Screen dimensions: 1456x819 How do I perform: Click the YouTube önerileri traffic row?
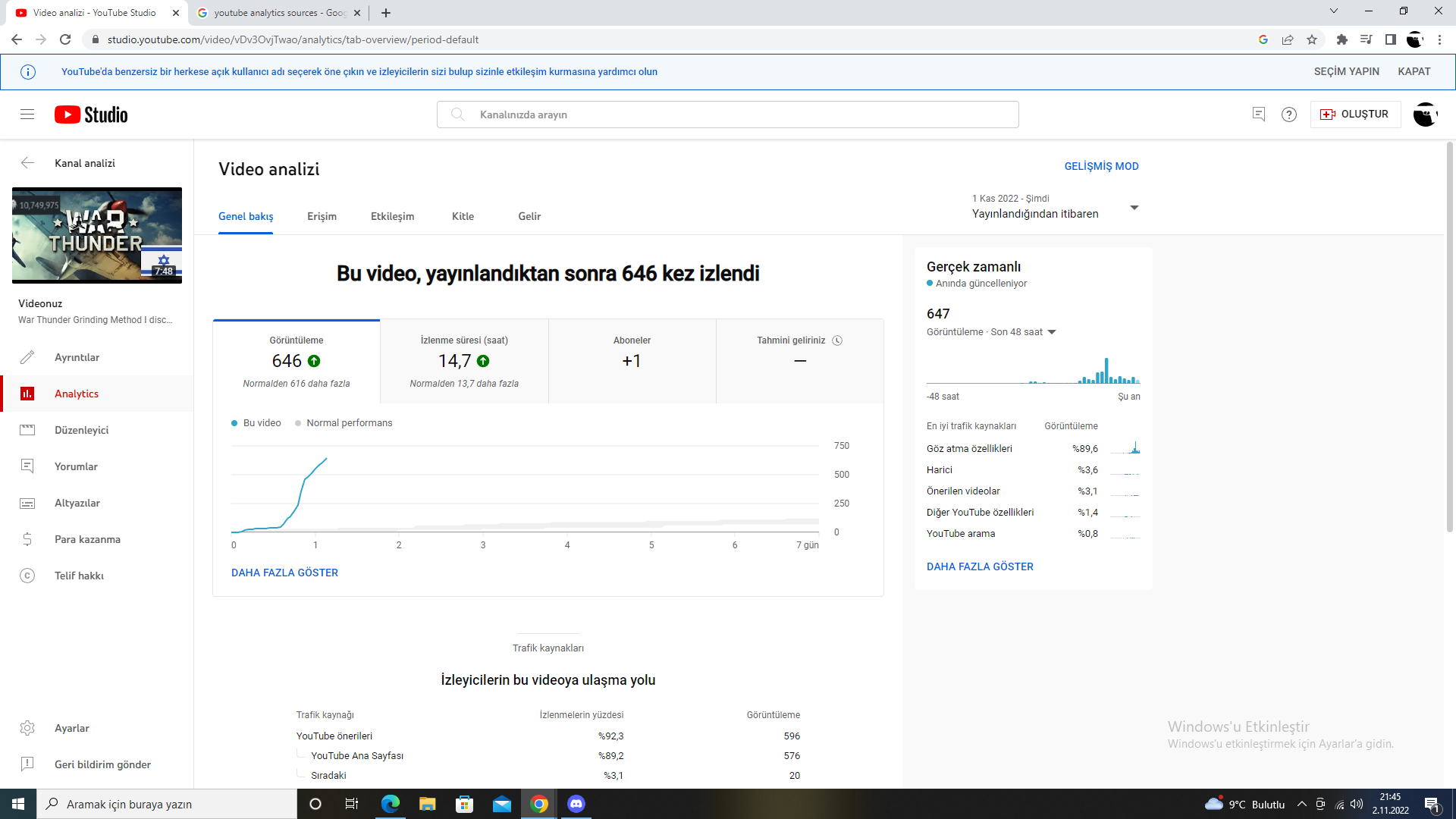pyautogui.click(x=548, y=736)
